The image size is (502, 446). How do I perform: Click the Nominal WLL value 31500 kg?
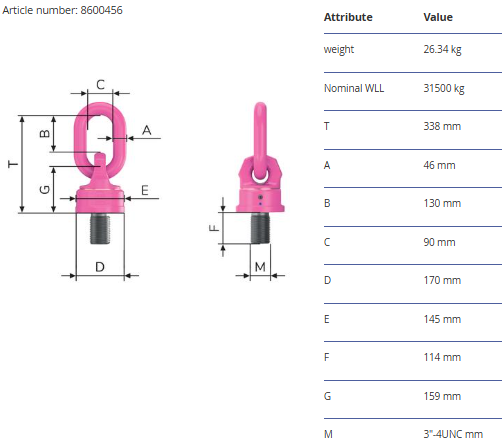coord(444,88)
